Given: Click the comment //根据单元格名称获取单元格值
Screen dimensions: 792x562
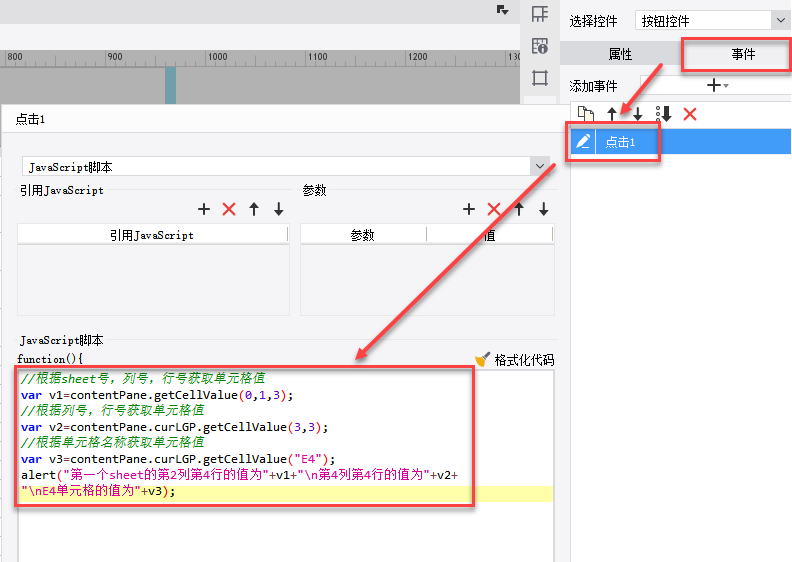Looking at the screenshot, I should coord(112,442).
